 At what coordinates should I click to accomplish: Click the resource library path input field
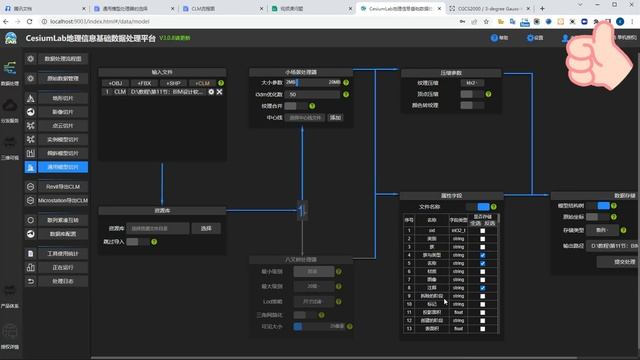[158, 228]
